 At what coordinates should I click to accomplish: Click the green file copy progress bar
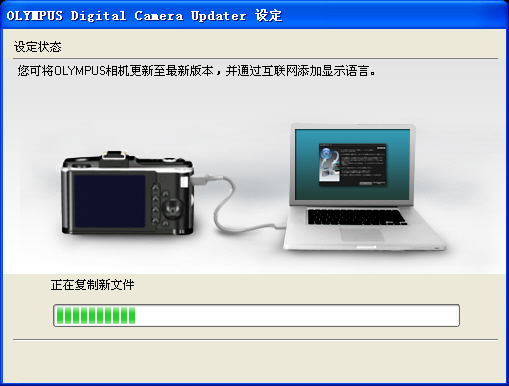[256, 315]
